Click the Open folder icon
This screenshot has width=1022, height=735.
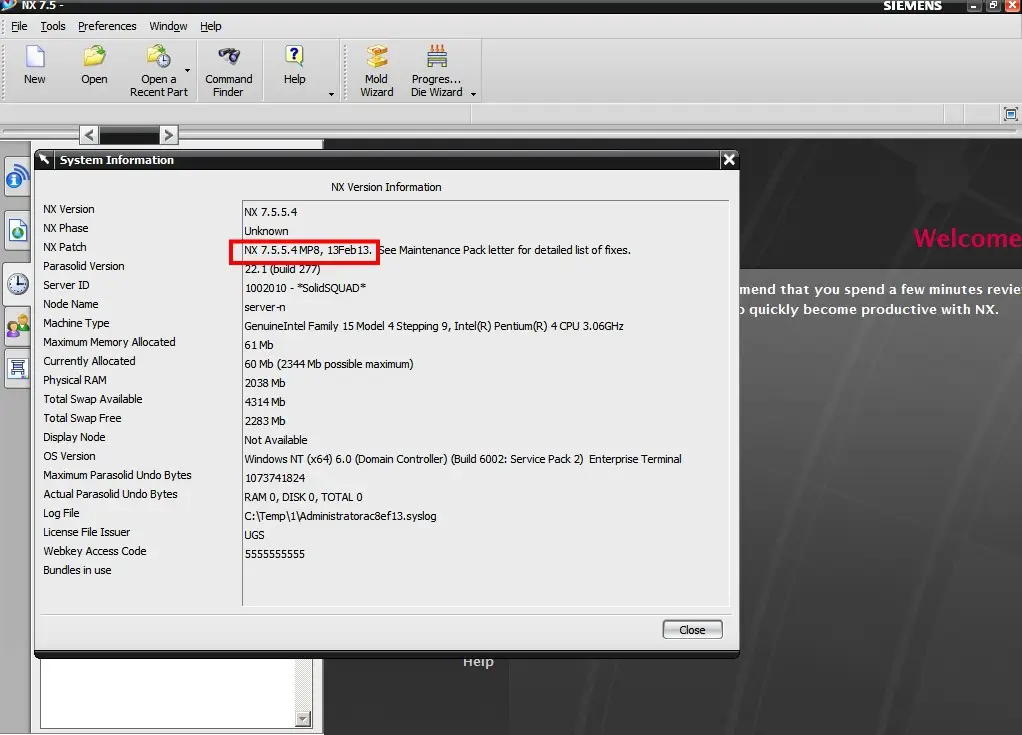pos(95,57)
